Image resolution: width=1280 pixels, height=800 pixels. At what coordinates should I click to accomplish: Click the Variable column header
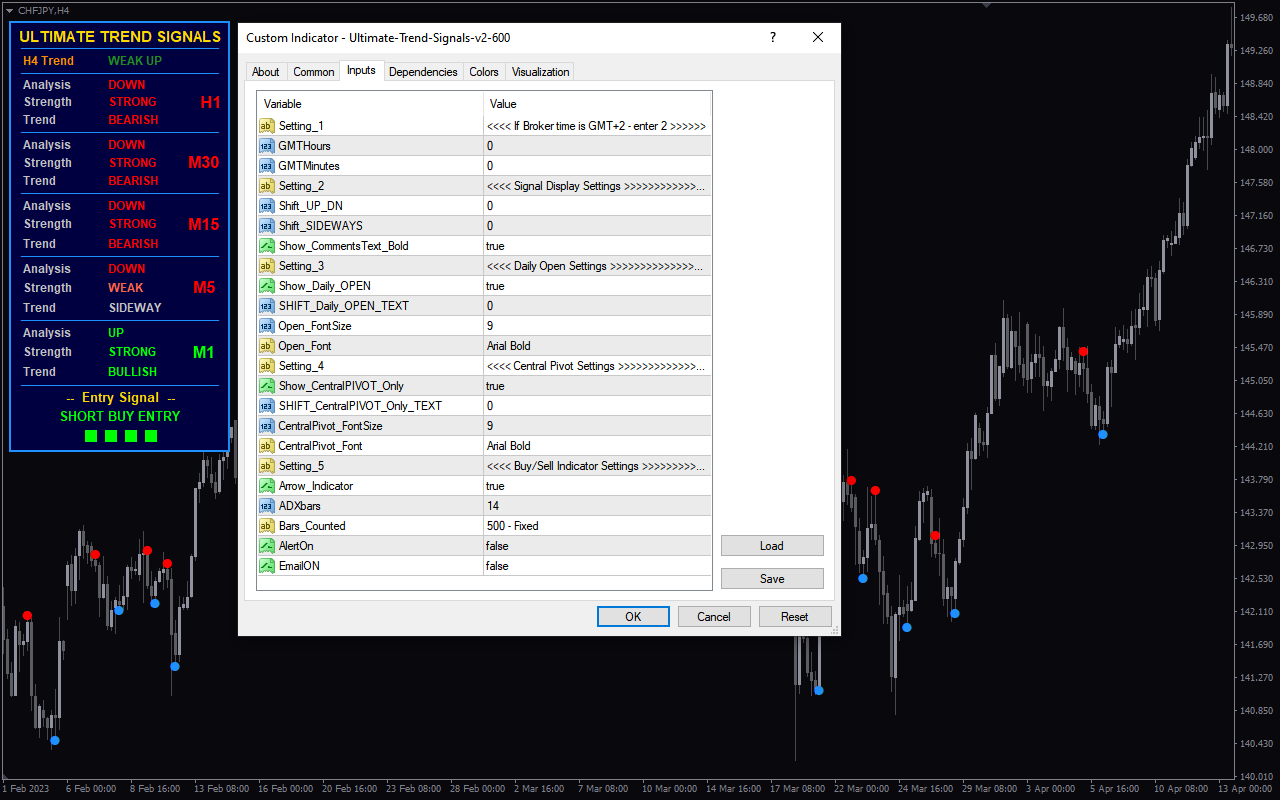pos(370,104)
